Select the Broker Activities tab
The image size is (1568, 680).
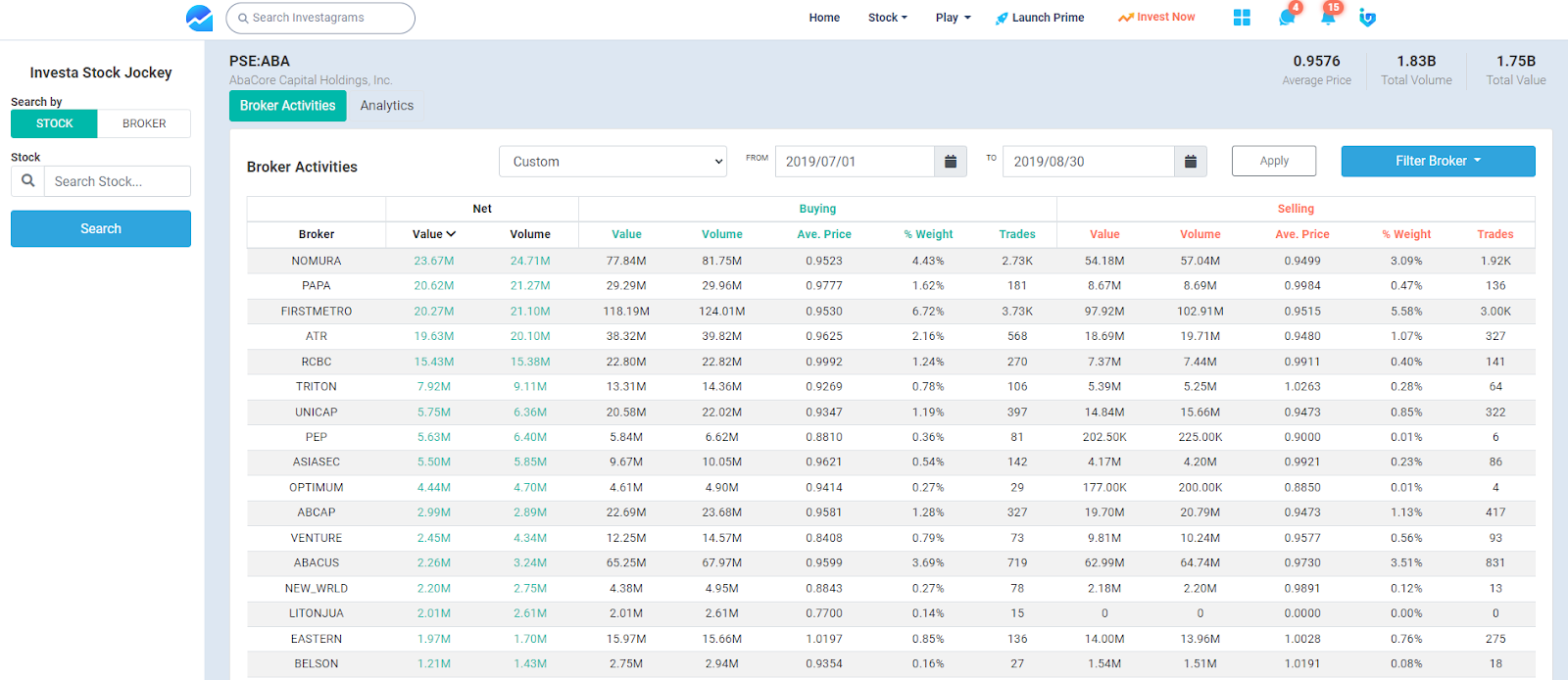pyautogui.click(x=287, y=106)
